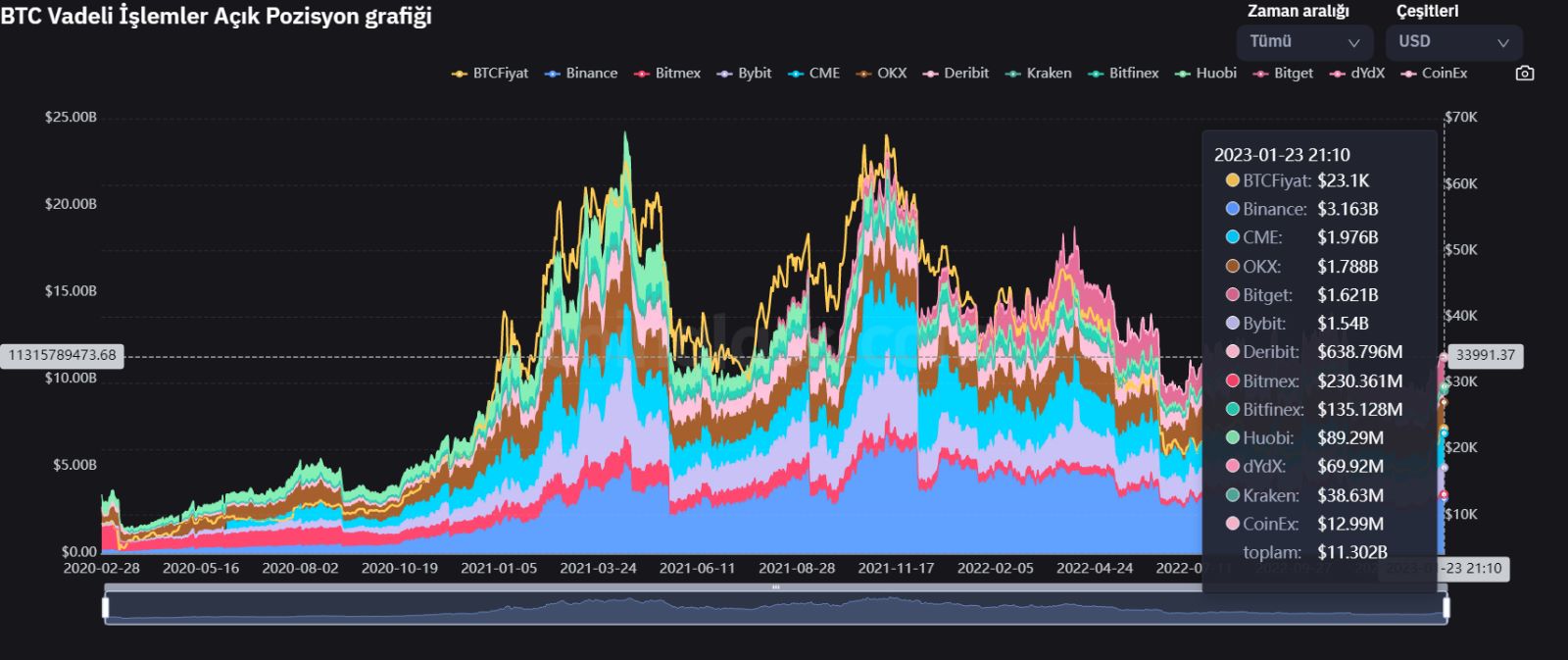Click the $20.00B y-axis label

[71, 204]
